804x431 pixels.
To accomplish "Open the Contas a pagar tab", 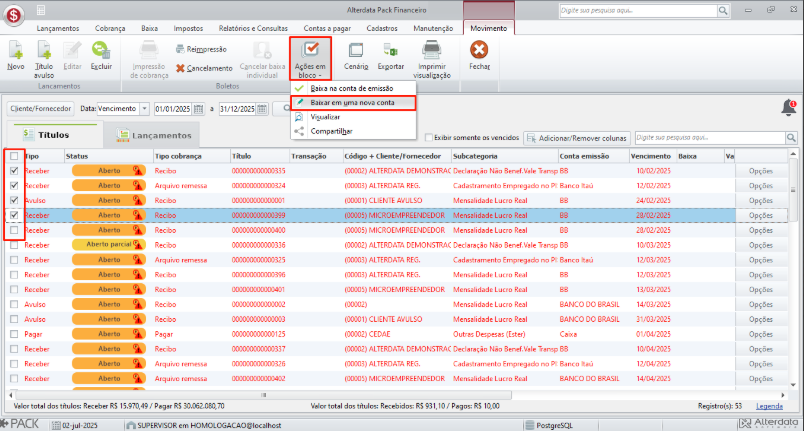I will click(x=327, y=28).
